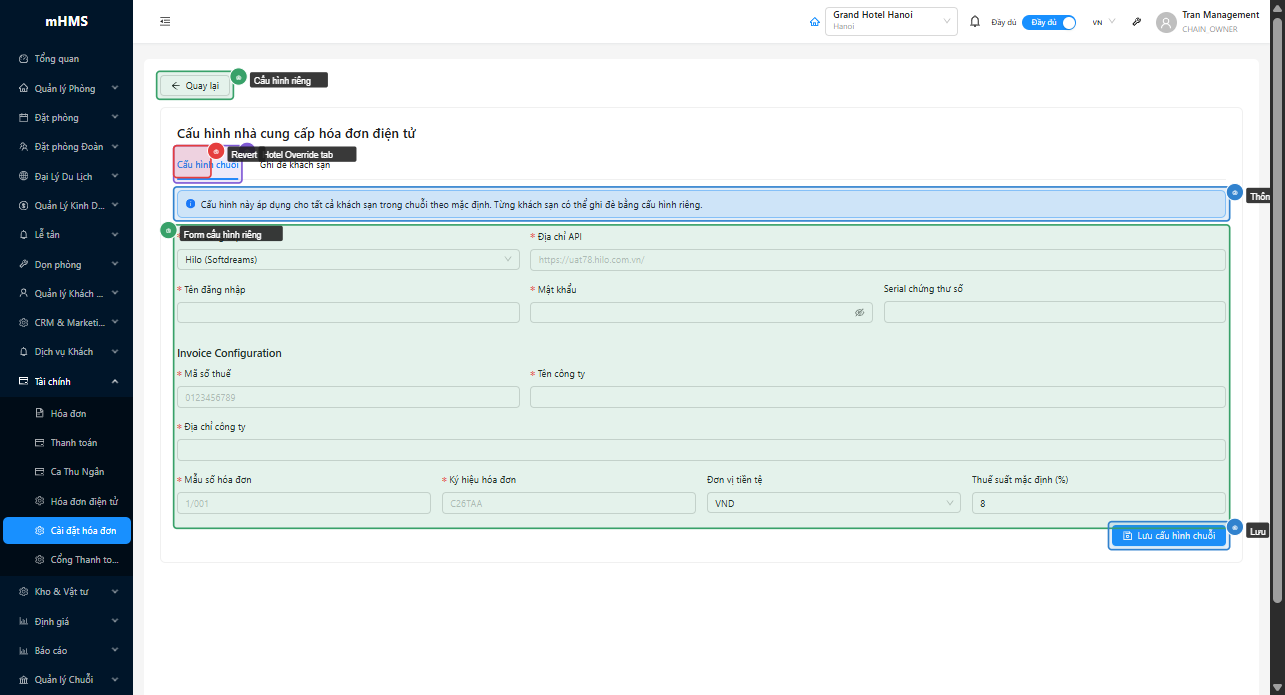
Task: Click the home icon beside the hotel selector
Action: pos(814,22)
